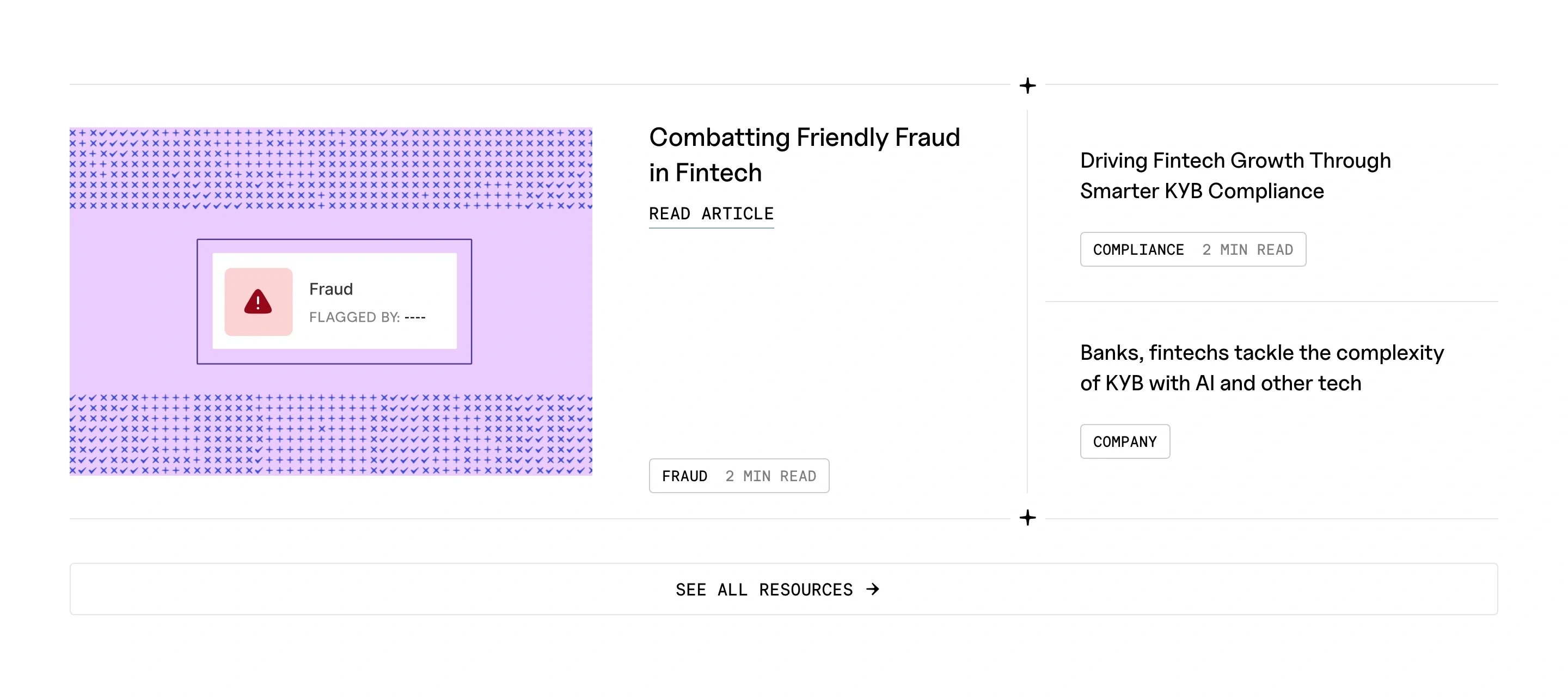
Task: Click the top patterned band of the thumbnail
Action: (330, 168)
